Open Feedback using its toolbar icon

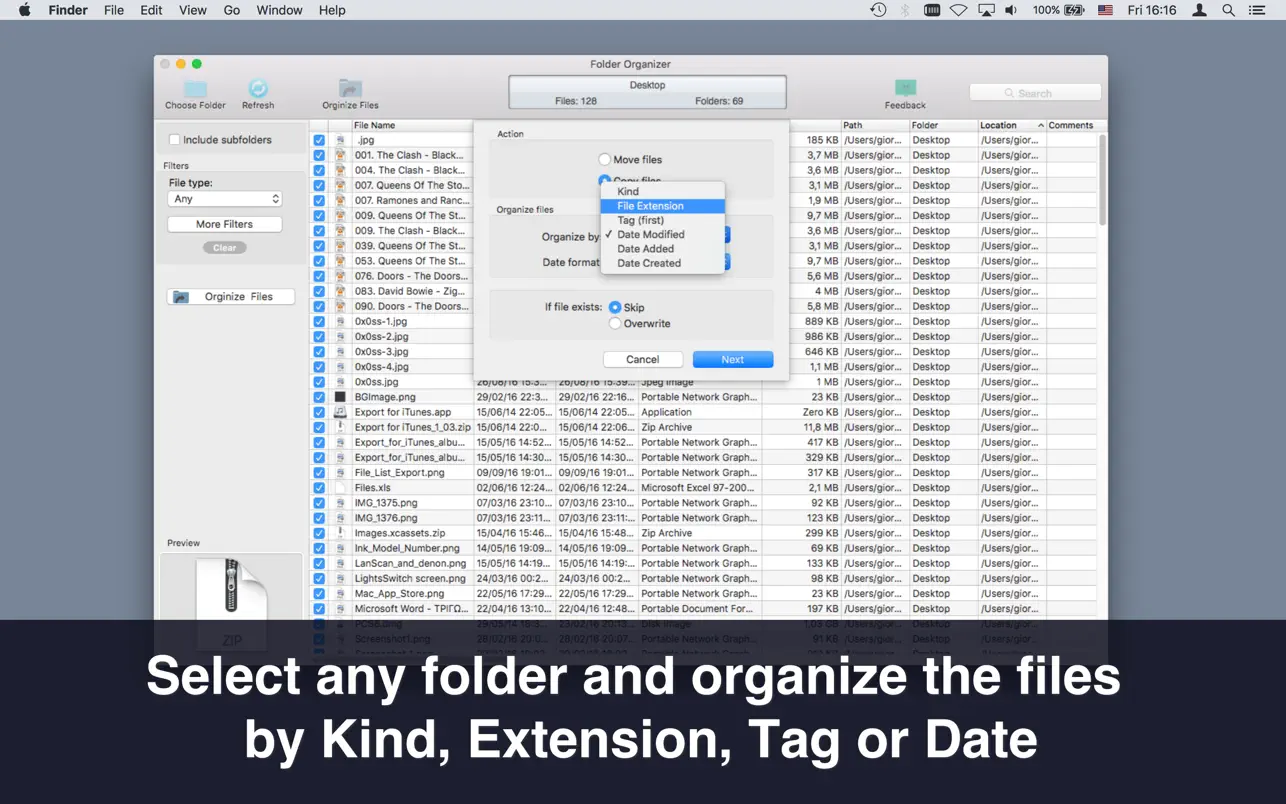(x=905, y=88)
